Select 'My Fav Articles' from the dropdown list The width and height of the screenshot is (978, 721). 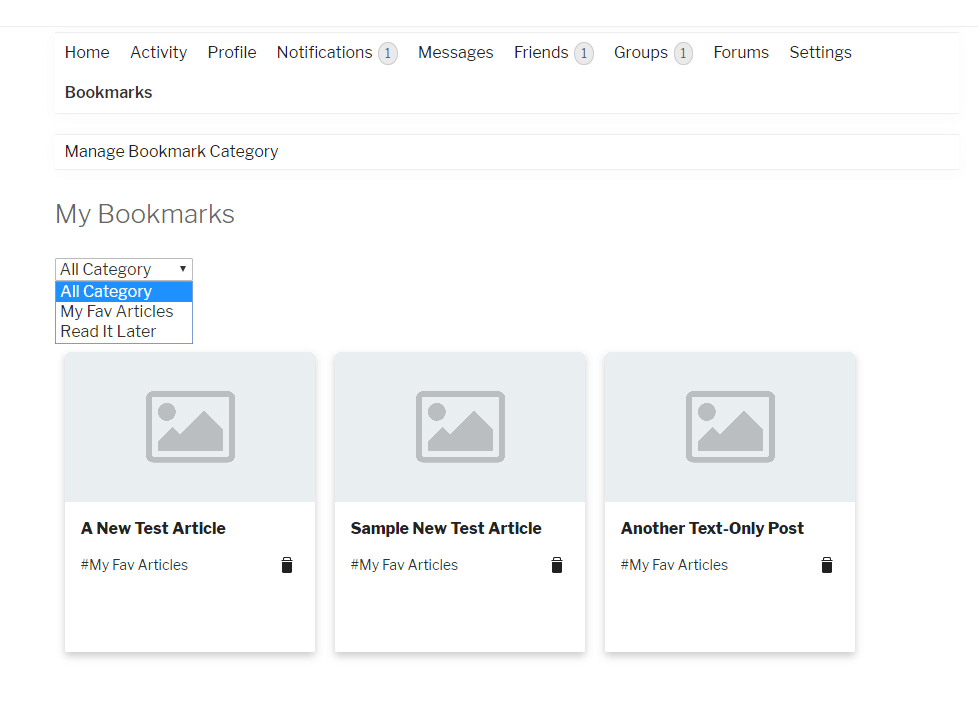tap(117, 311)
